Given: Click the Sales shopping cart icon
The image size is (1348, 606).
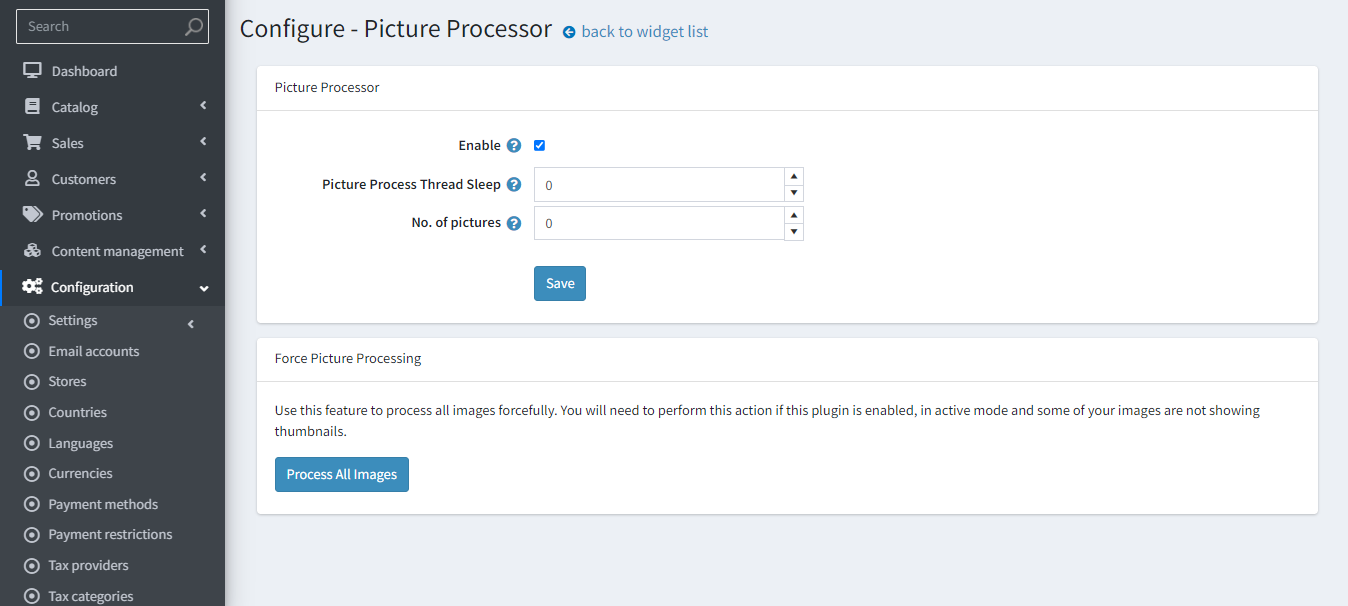Looking at the screenshot, I should tap(32, 143).
